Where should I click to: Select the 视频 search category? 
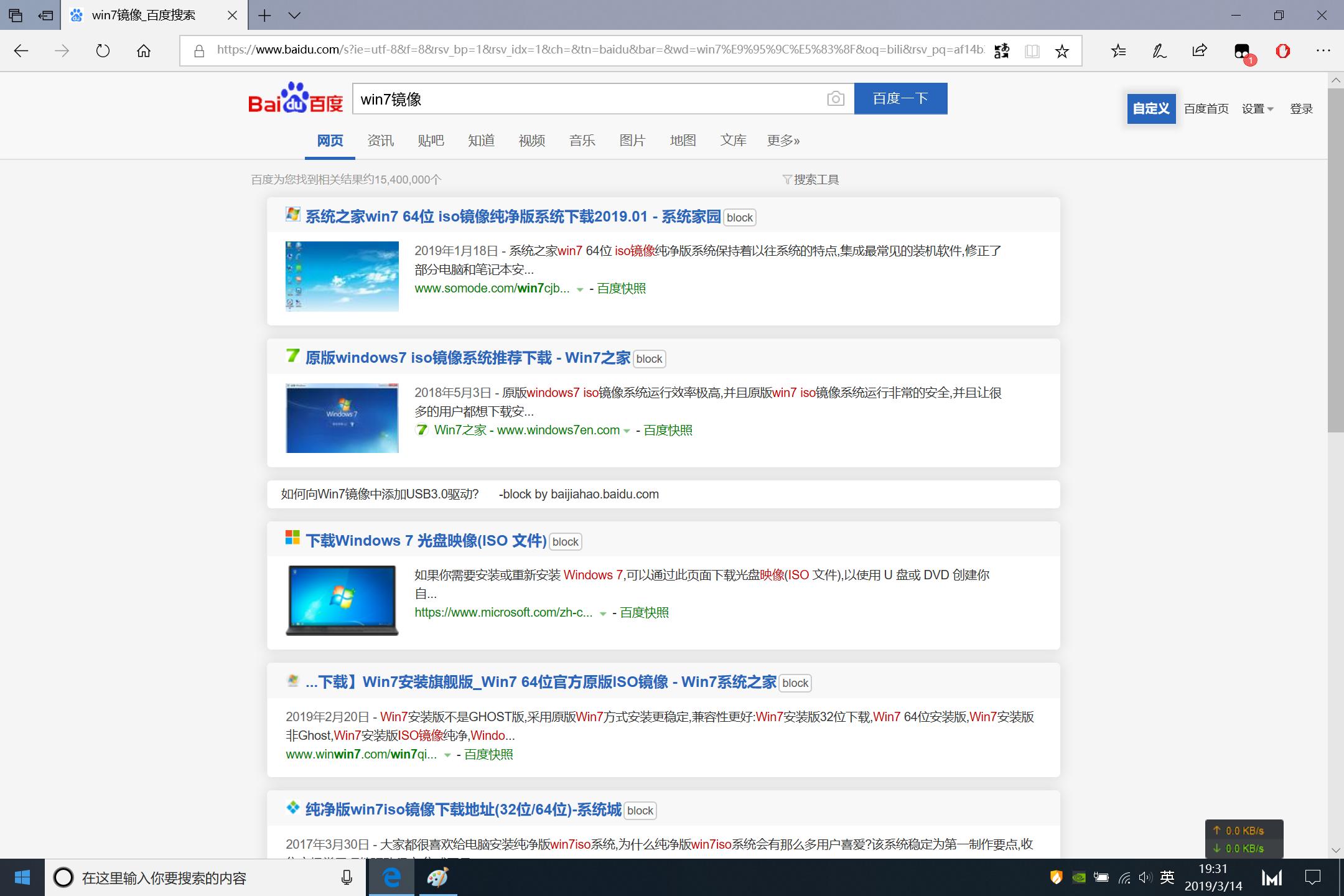[x=531, y=141]
